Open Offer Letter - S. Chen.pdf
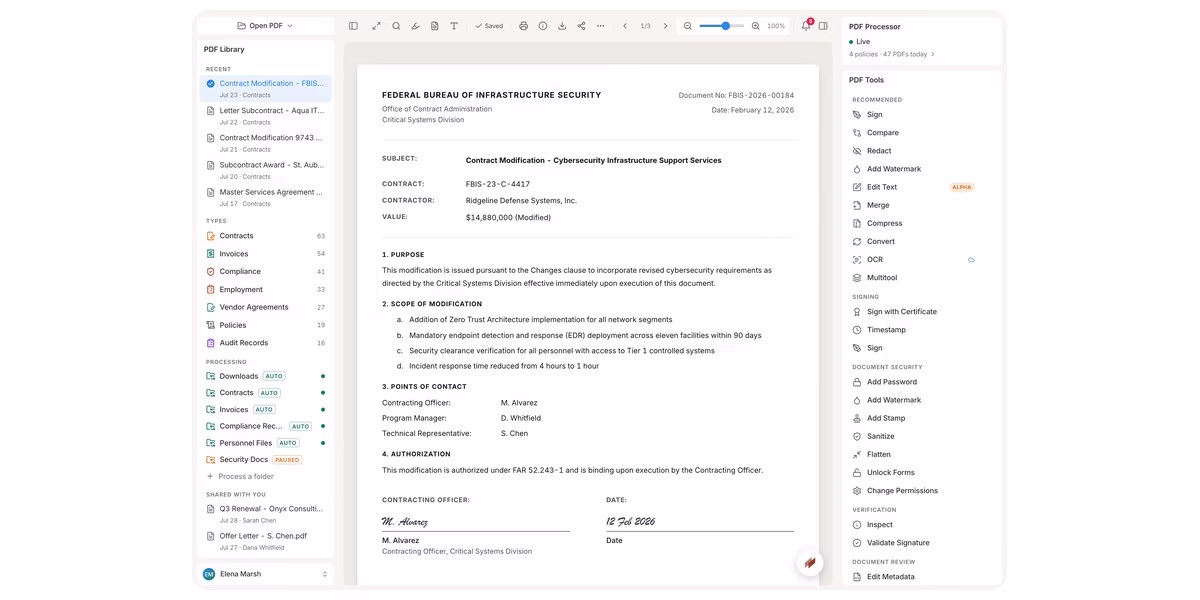Image resolution: width=1200 pixels, height=600 pixels. click(265, 541)
